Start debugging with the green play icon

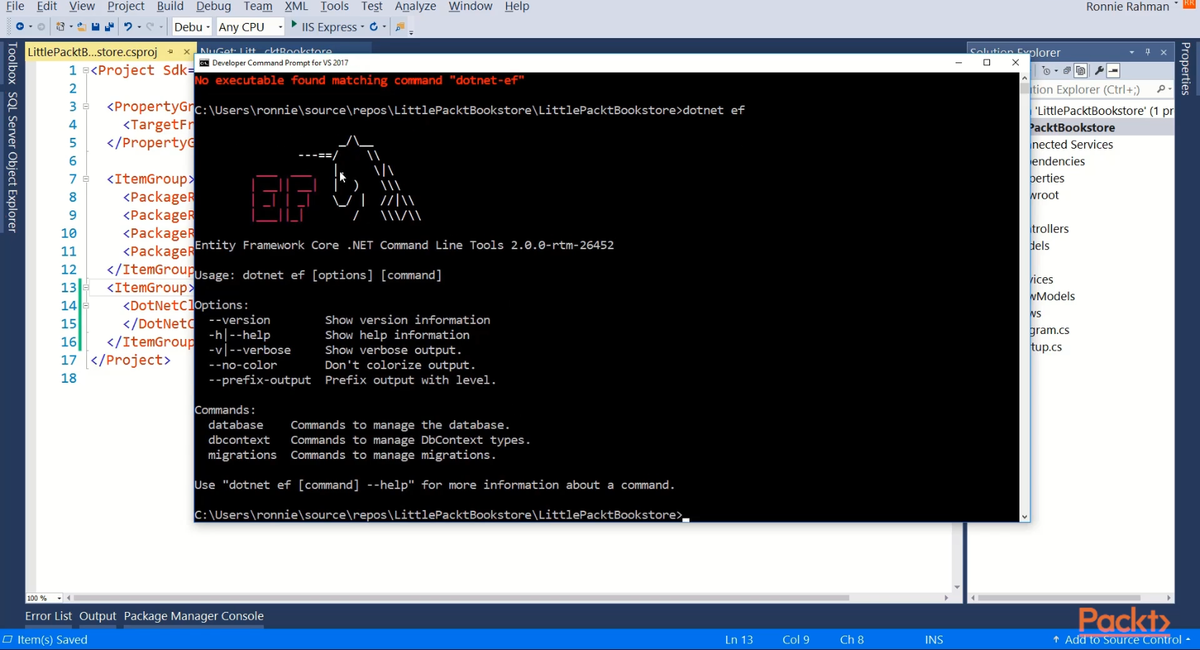[x=294, y=25]
